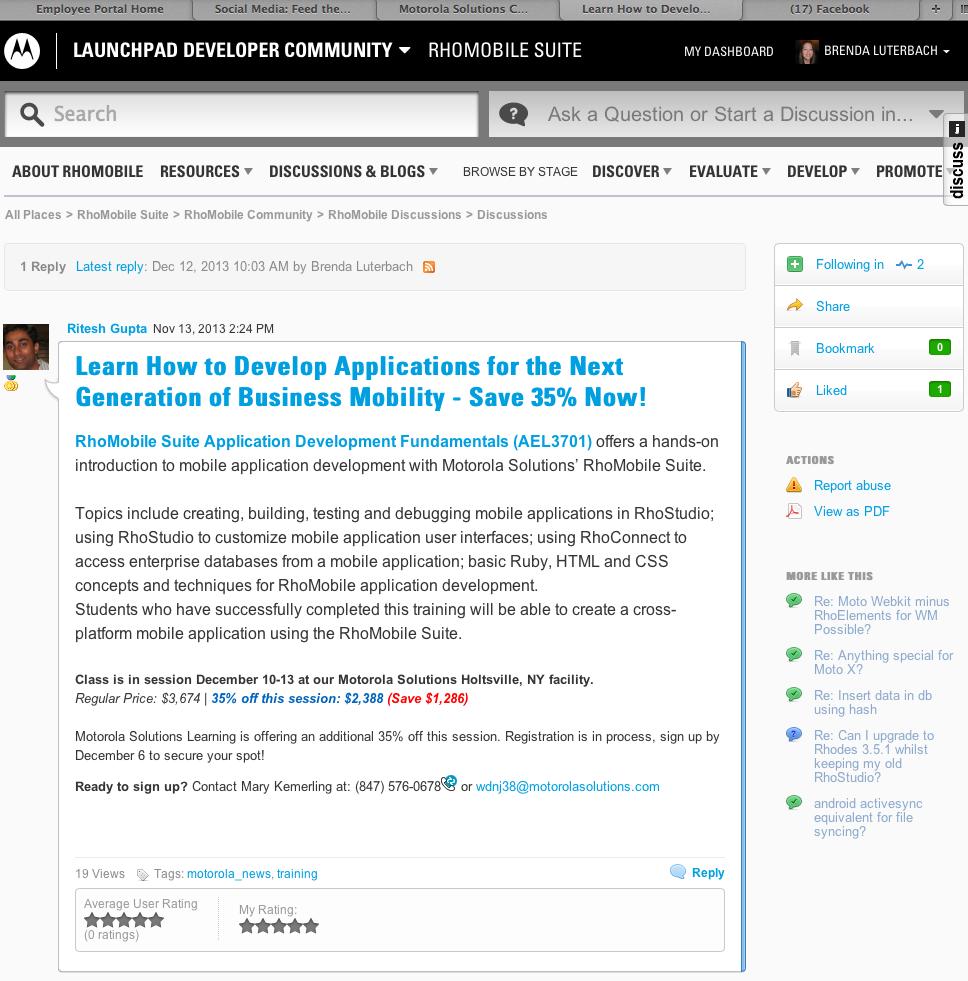Viewport: 968px width, 981px height.
Task: Open RhoMobile Community breadcrumb
Action: [x=248, y=215]
